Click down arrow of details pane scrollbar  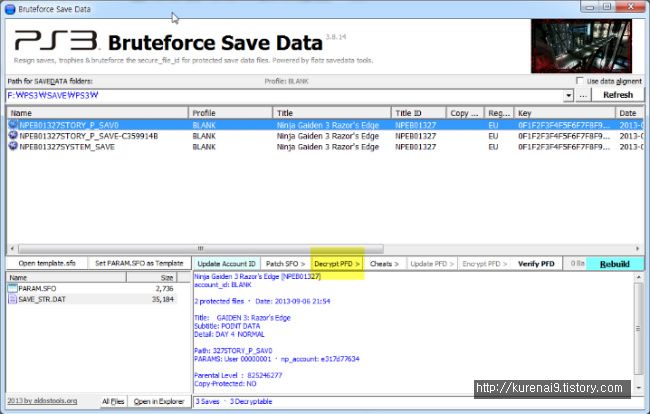click(638, 387)
